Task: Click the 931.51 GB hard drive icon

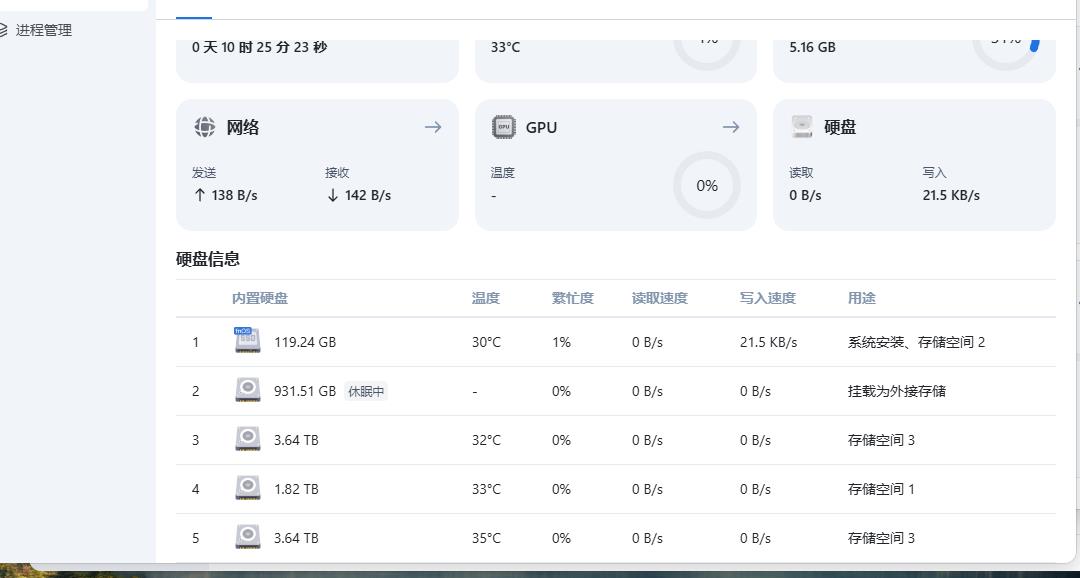Action: pos(247,390)
